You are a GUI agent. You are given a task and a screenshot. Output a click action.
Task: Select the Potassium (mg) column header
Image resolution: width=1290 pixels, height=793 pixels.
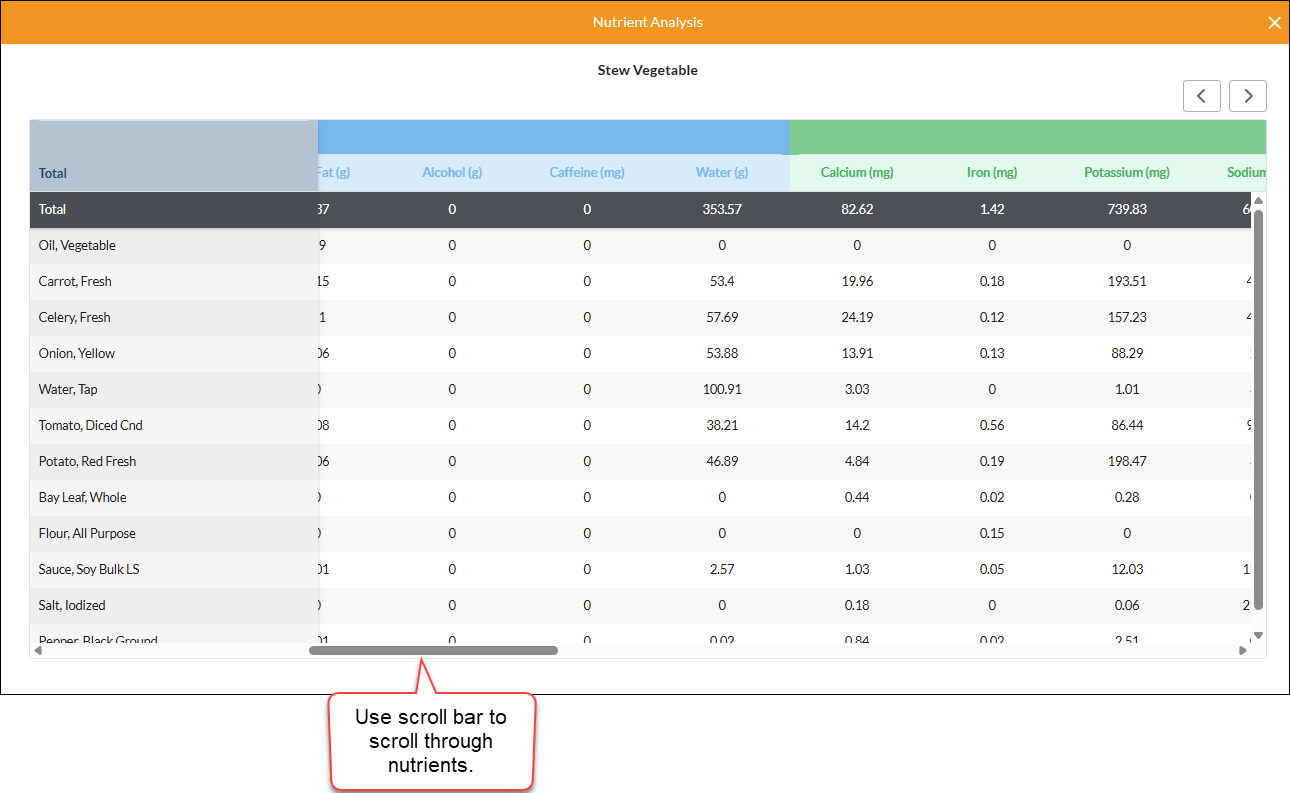coord(1127,172)
